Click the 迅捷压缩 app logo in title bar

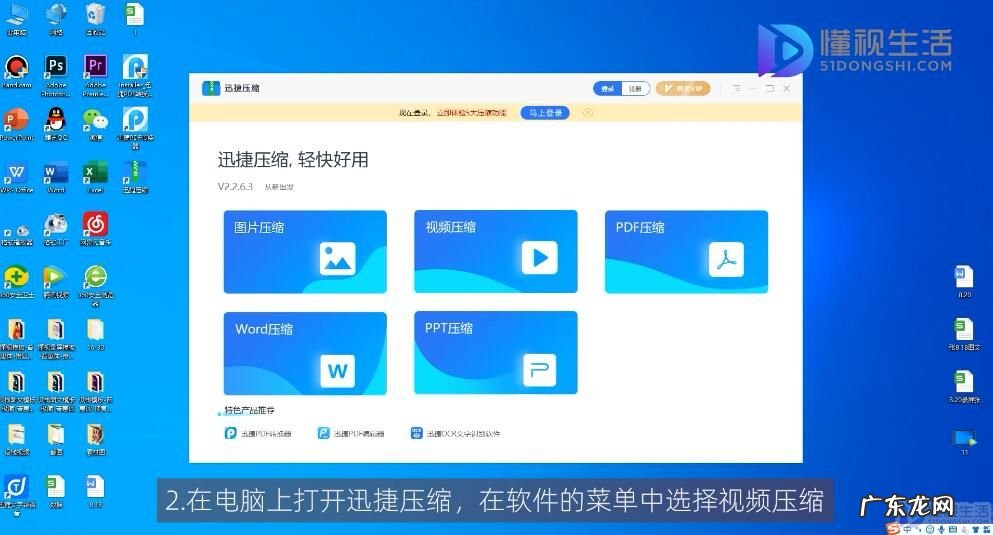(211, 88)
